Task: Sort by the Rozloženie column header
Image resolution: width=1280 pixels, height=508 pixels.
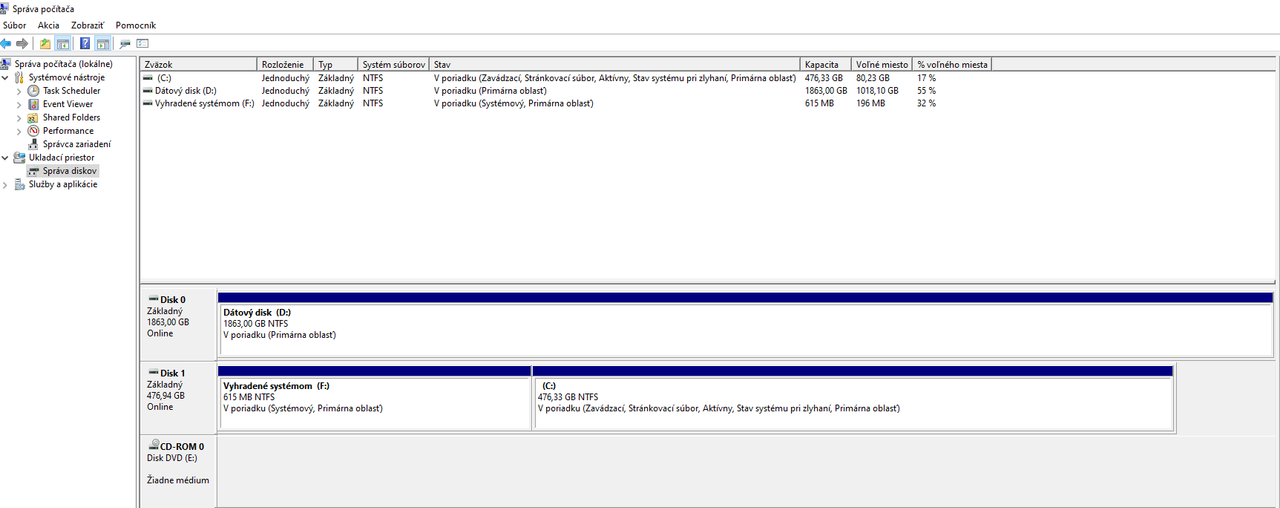Action: pos(285,64)
